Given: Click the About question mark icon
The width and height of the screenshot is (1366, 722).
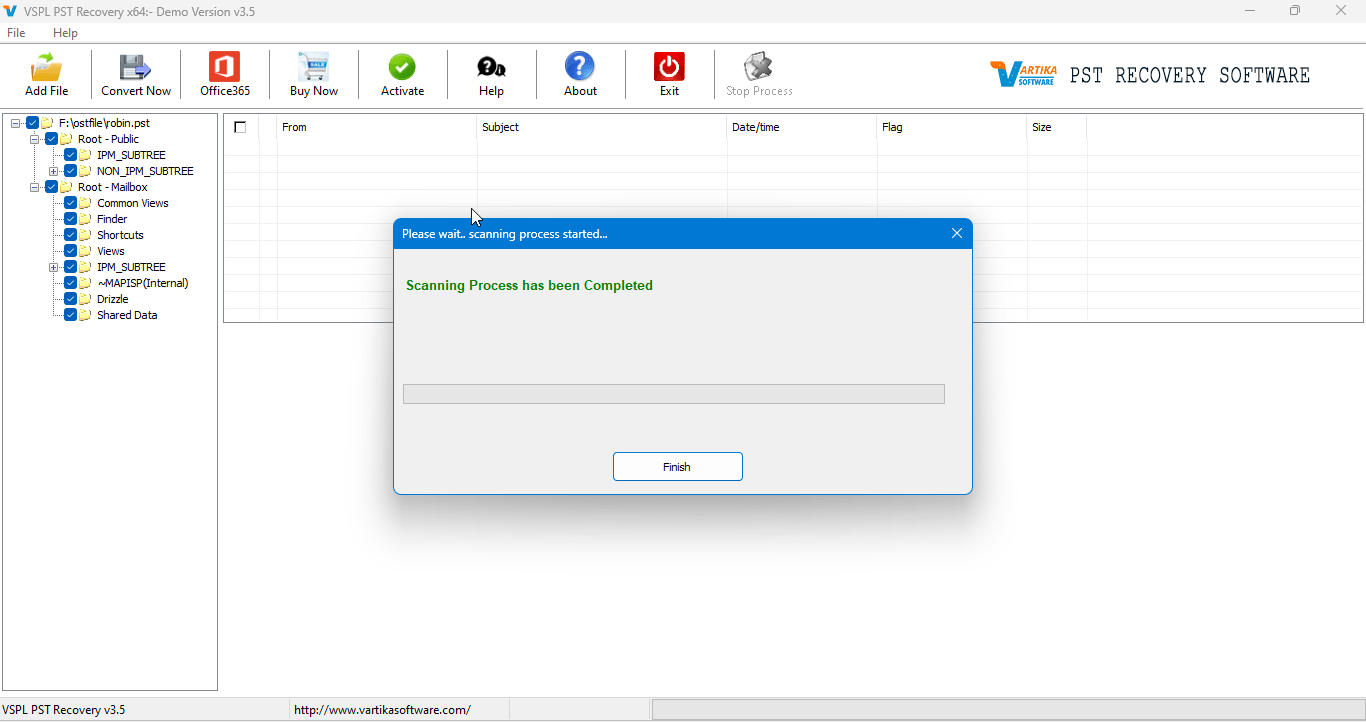Looking at the screenshot, I should (580, 67).
